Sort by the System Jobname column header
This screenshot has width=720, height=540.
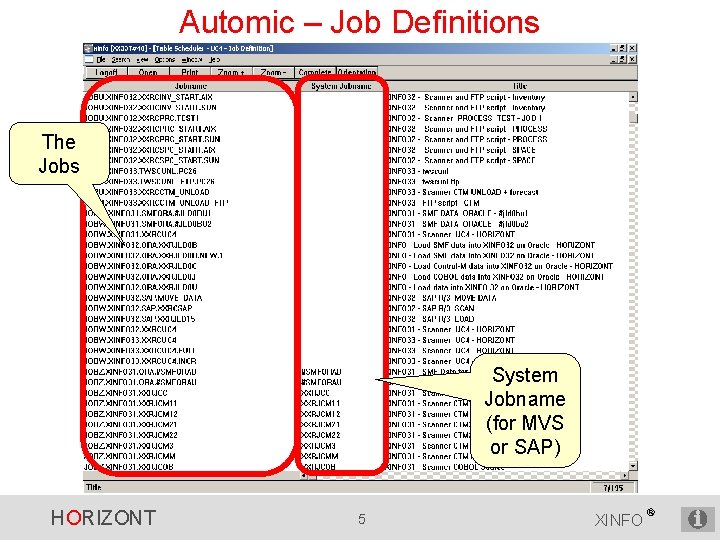341,86
